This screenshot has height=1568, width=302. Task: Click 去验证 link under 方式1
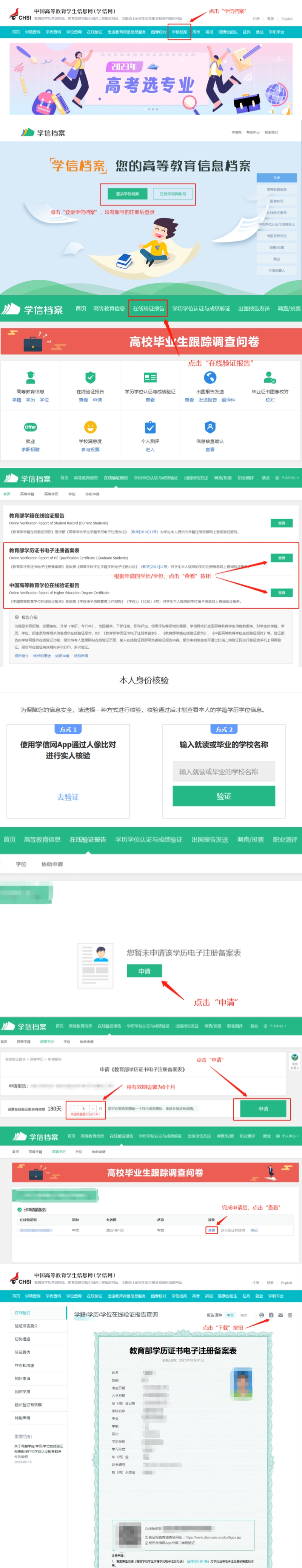68,797
